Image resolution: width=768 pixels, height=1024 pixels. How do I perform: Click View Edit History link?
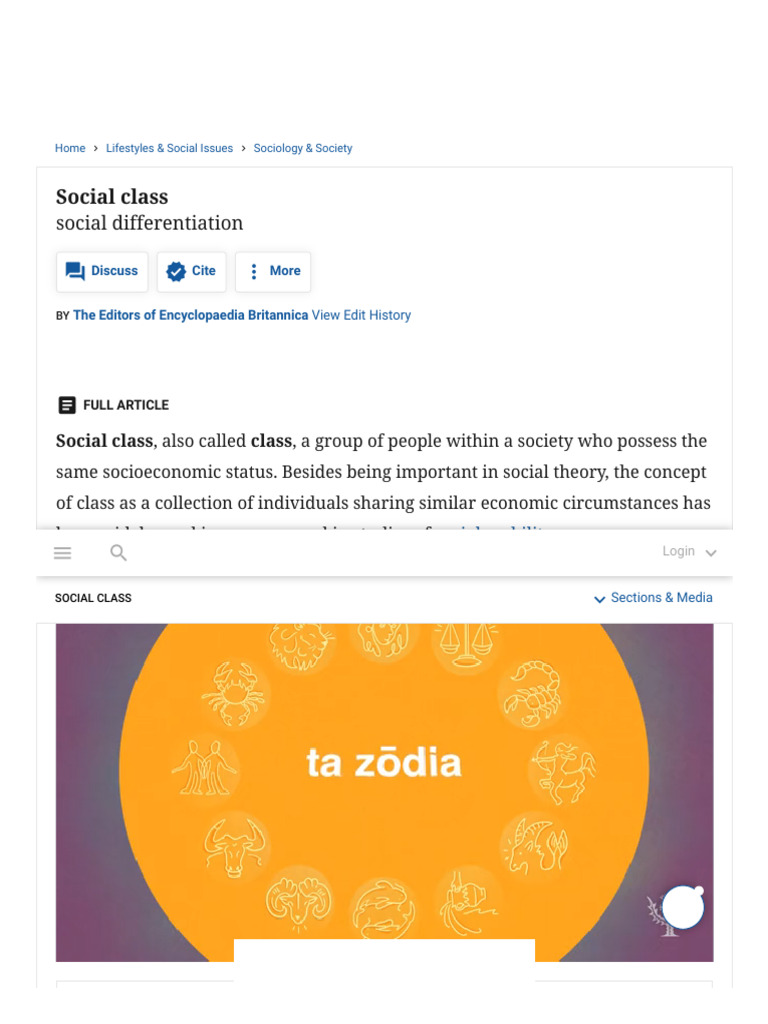coord(361,315)
